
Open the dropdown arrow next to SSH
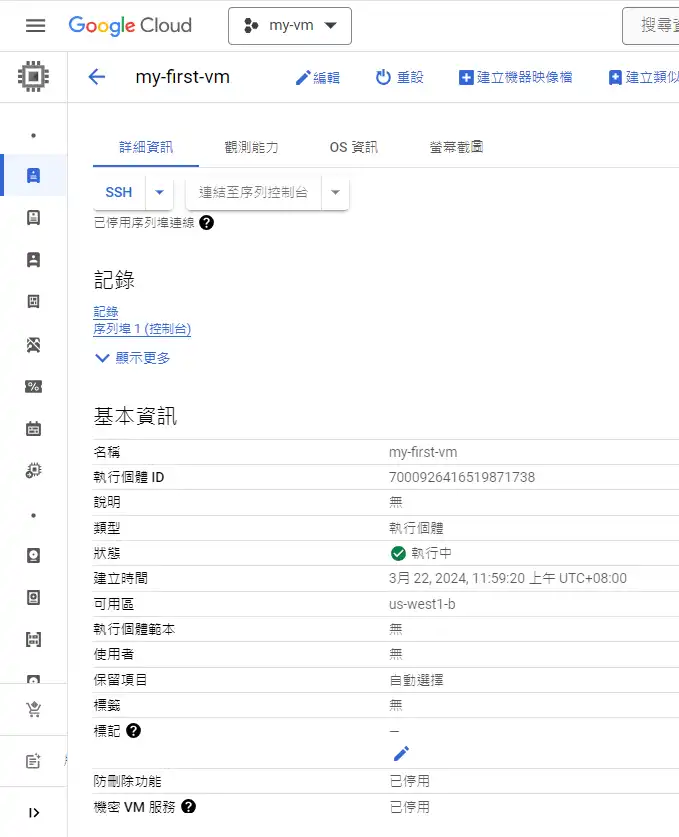click(x=160, y=192)
